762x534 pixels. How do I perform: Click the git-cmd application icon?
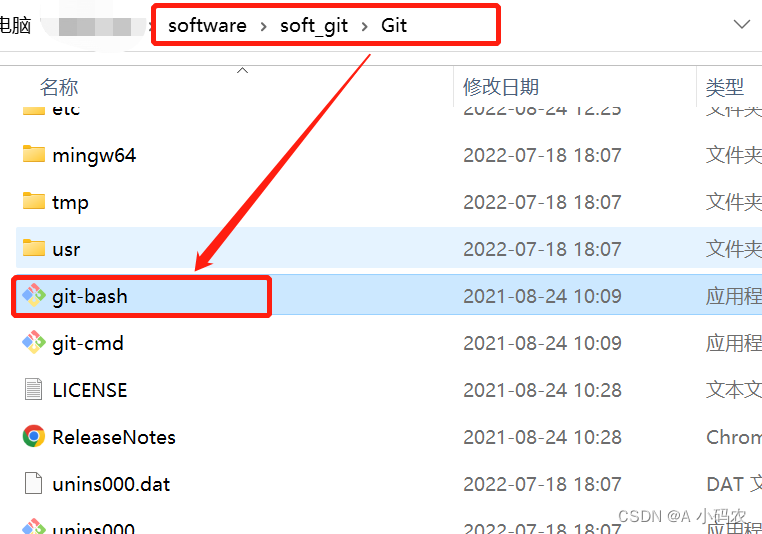tap(34, 342)
